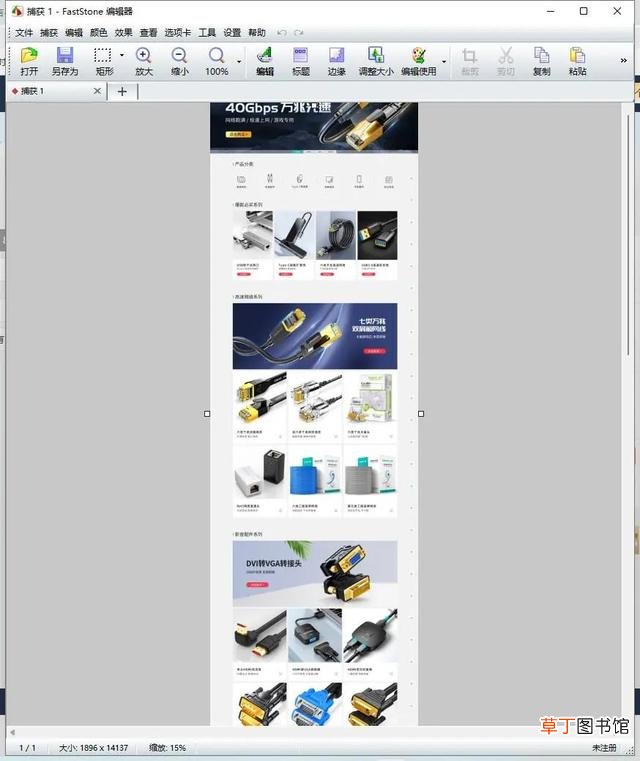The width and height of the screenshot is (640, 761).
Task: Open the 调整大小 (Resize) tool
Action: click(x=376, y=61)
